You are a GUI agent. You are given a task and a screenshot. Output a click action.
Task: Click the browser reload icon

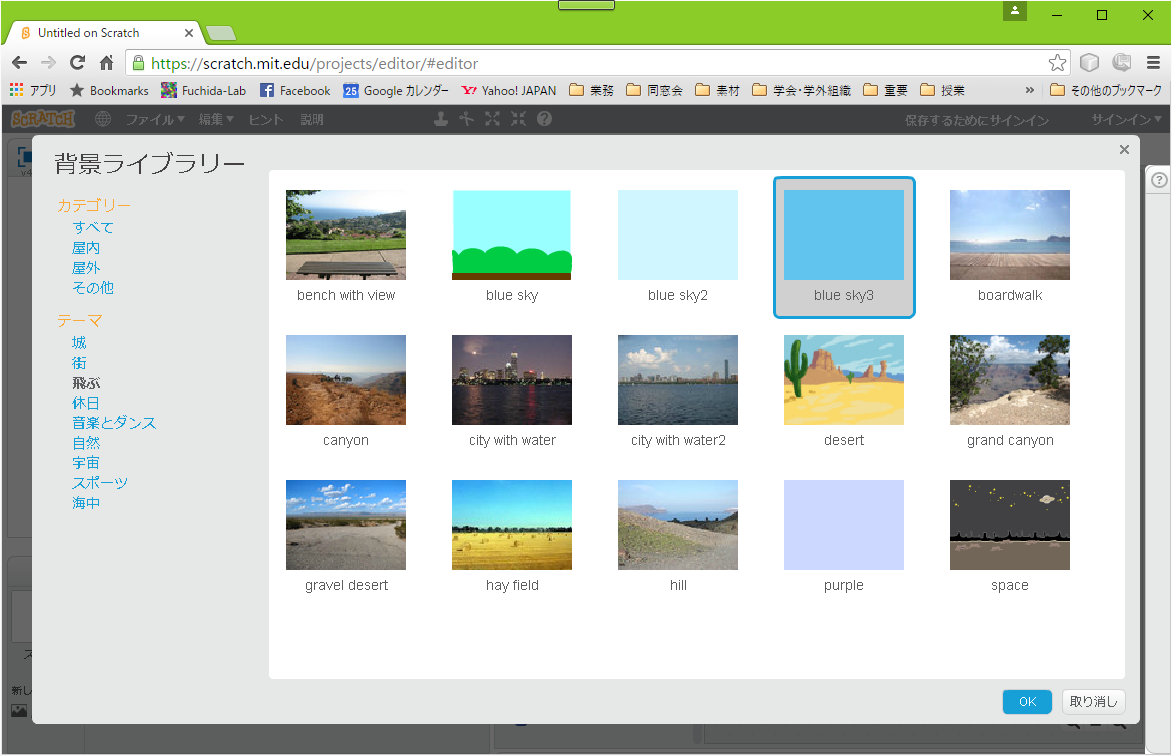[x=77, y=63]
